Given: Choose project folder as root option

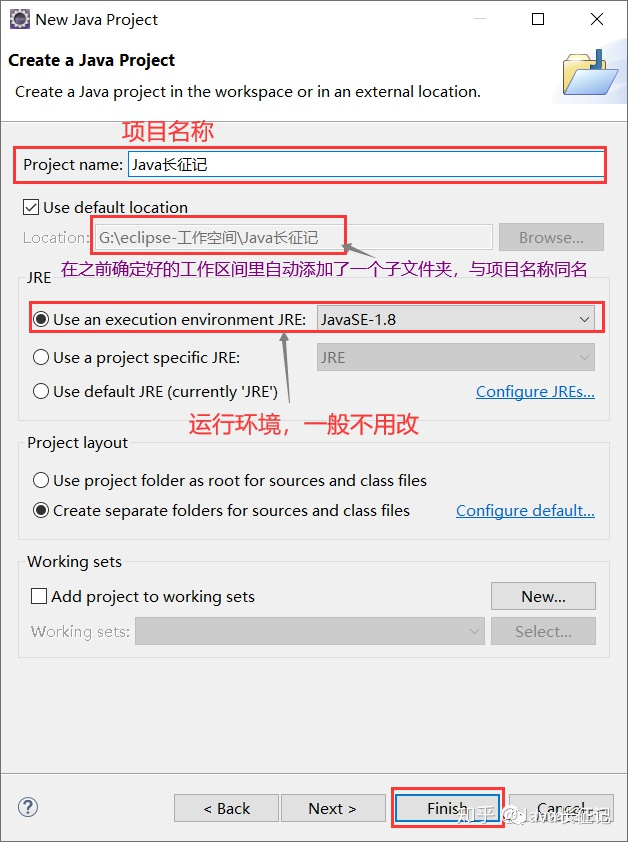Looking at the screenshot, I should [x=41, y=480].
